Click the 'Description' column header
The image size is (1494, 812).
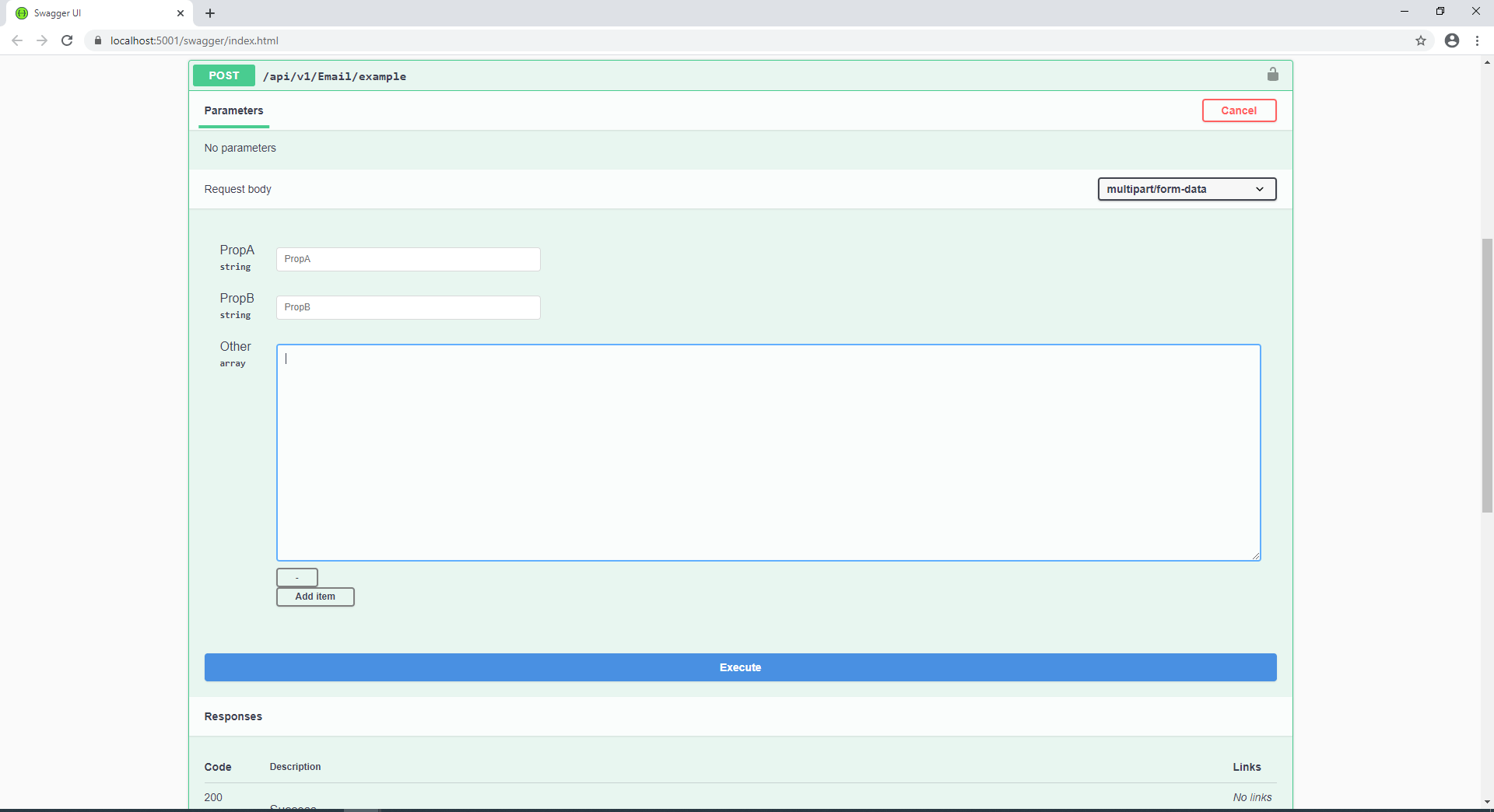295,767
